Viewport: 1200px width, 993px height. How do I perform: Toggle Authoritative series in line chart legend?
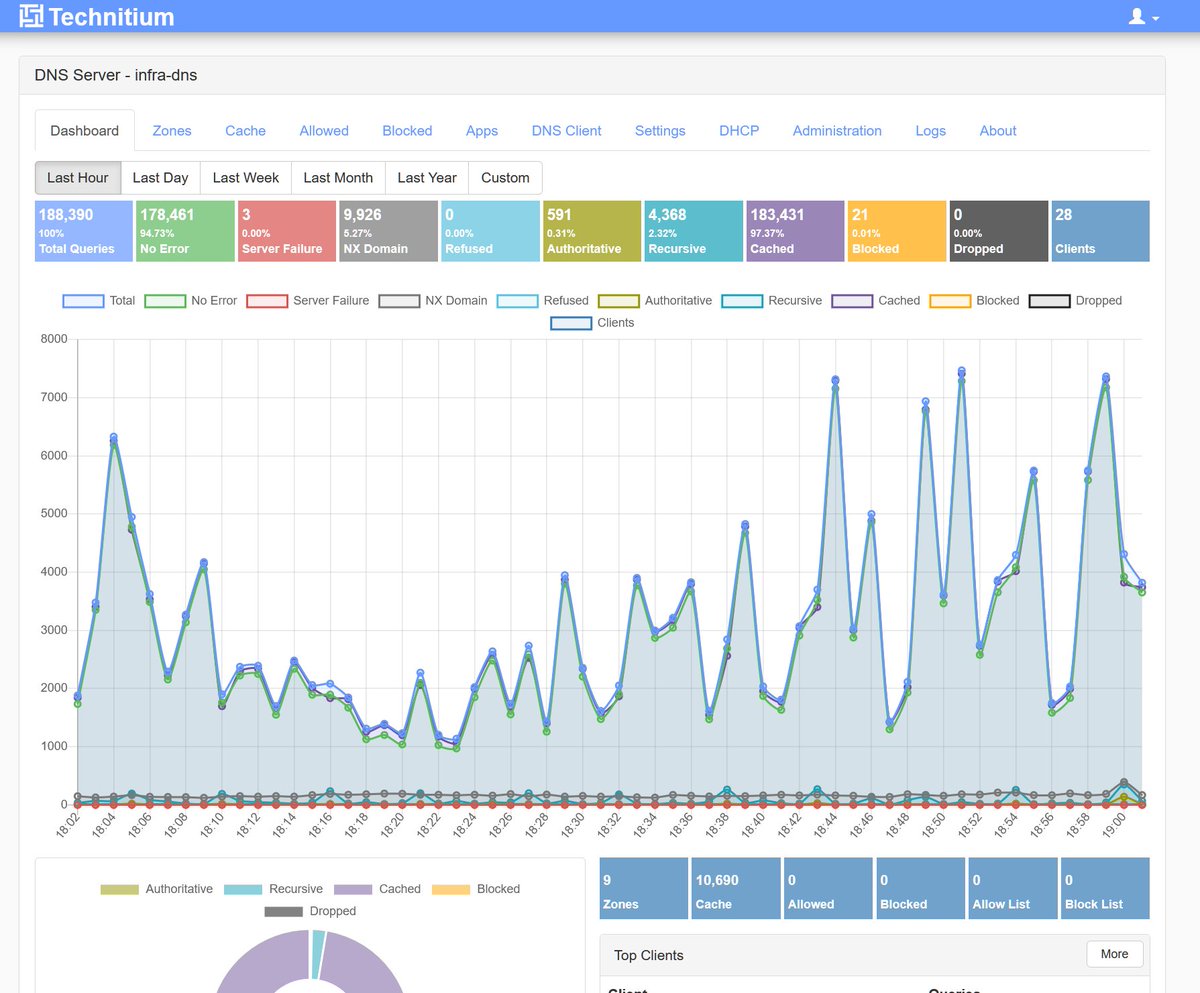655,300
